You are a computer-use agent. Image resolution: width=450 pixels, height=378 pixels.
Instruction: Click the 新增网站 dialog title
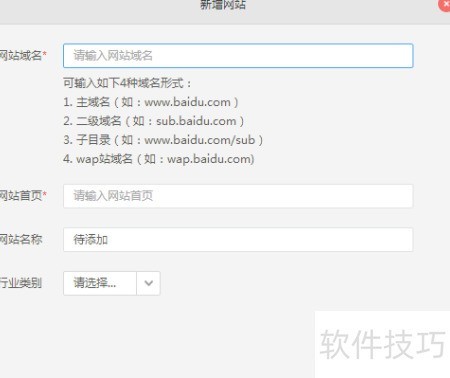click(x=223, y=4)
